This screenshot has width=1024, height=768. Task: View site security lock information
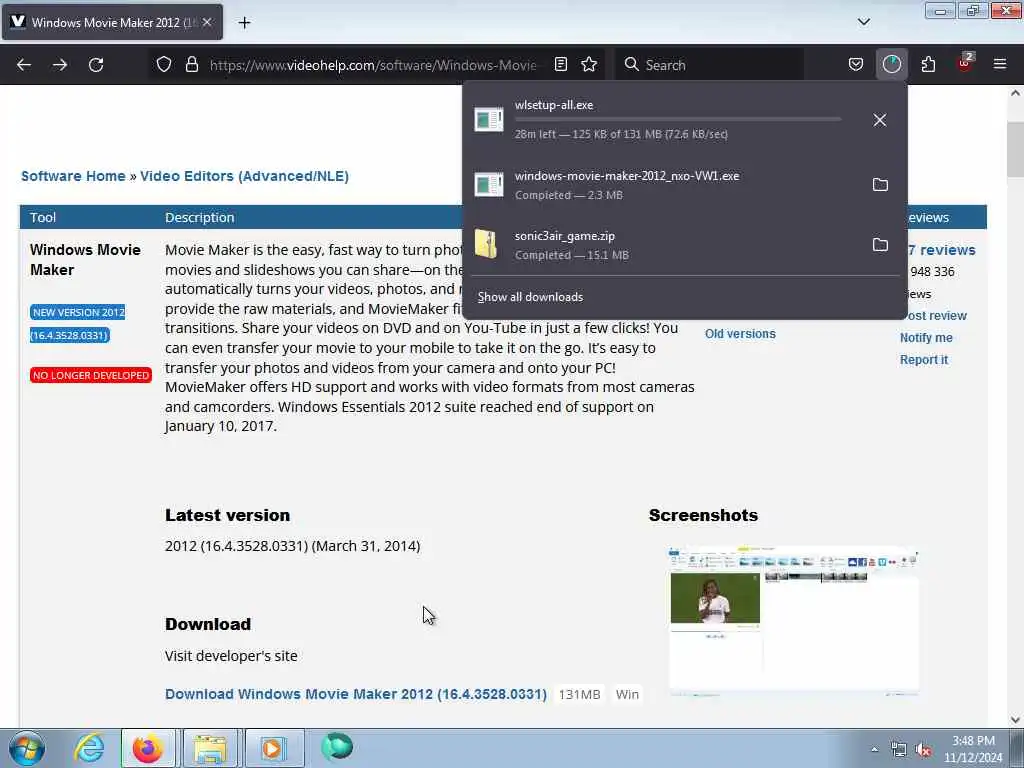tap(191, 65)
